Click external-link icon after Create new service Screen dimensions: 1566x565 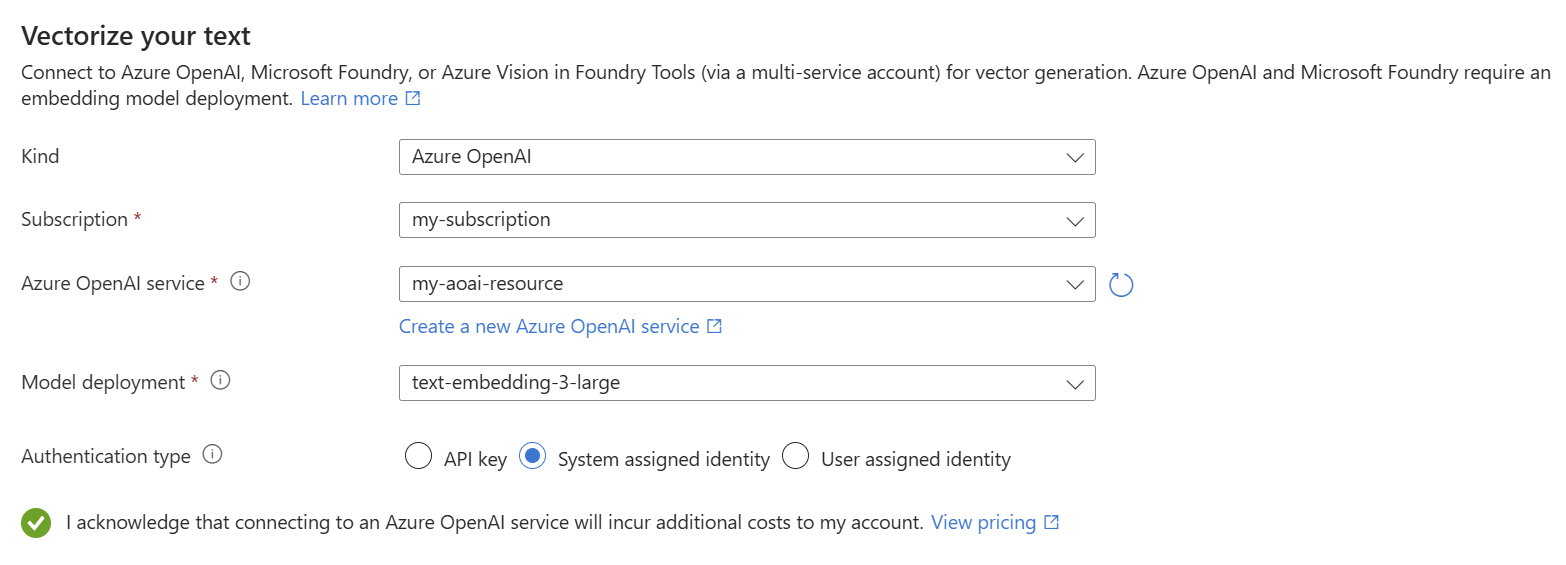click(x=714, y=327)
